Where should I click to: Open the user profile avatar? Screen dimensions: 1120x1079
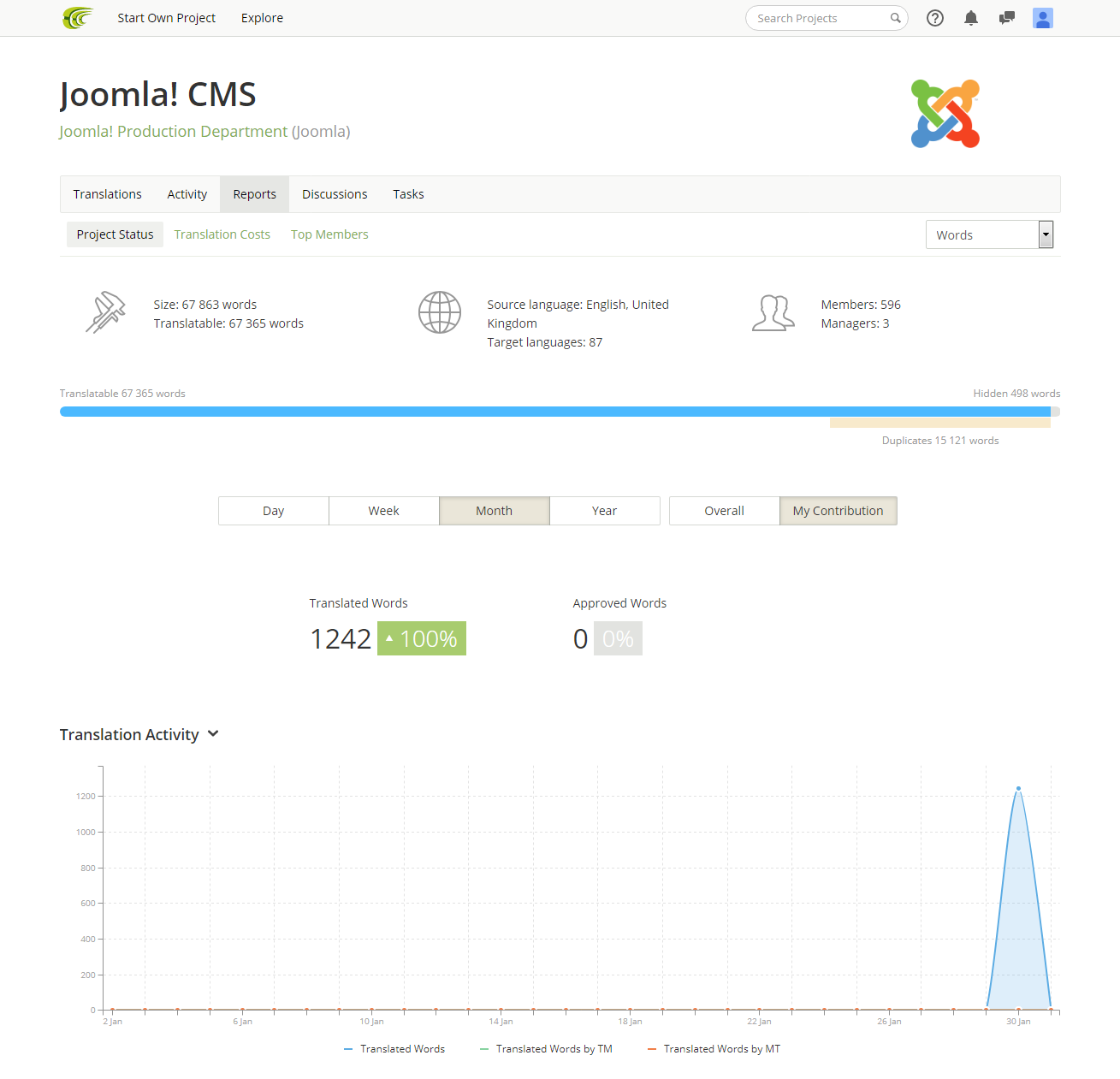click(x=1043, y=18)
